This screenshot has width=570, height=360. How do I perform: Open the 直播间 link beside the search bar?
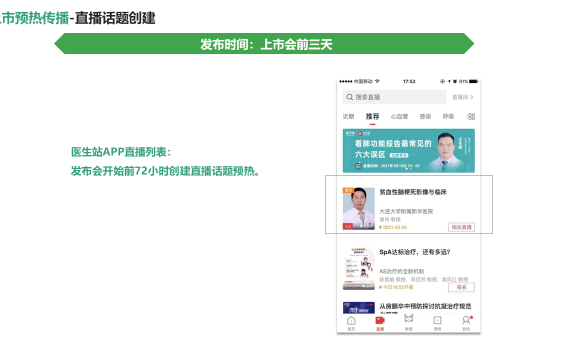click(462, 97)
